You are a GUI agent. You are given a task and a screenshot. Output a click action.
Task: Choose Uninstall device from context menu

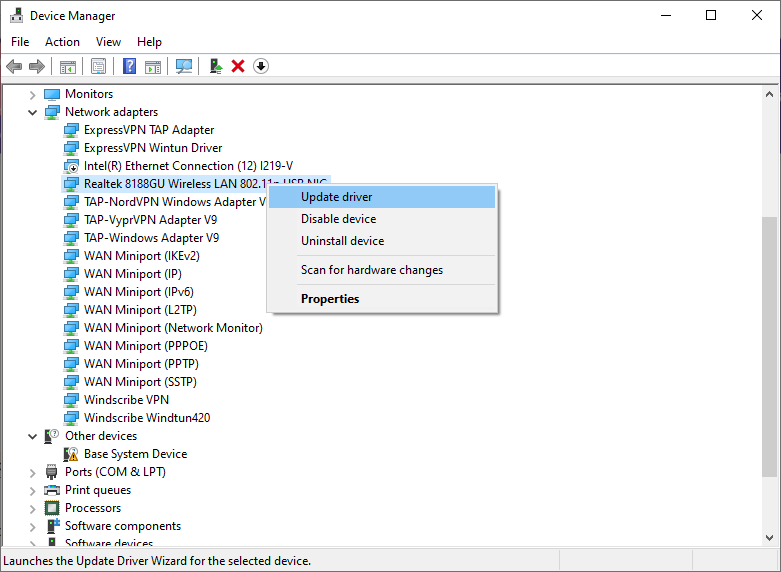pyautogui.click(x=382, y=241)
